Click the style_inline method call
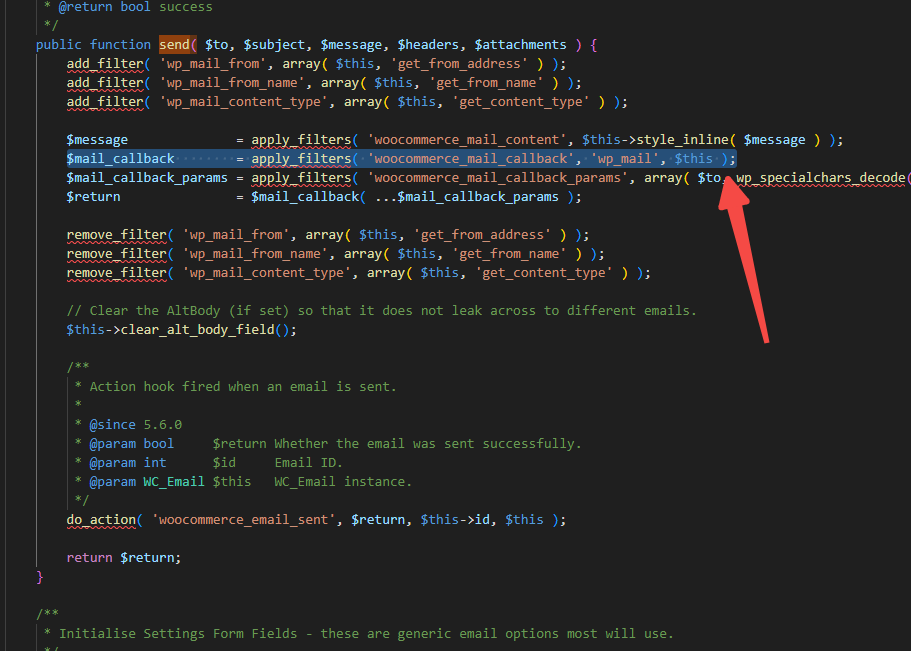The image size is (911, 651). 682,140
